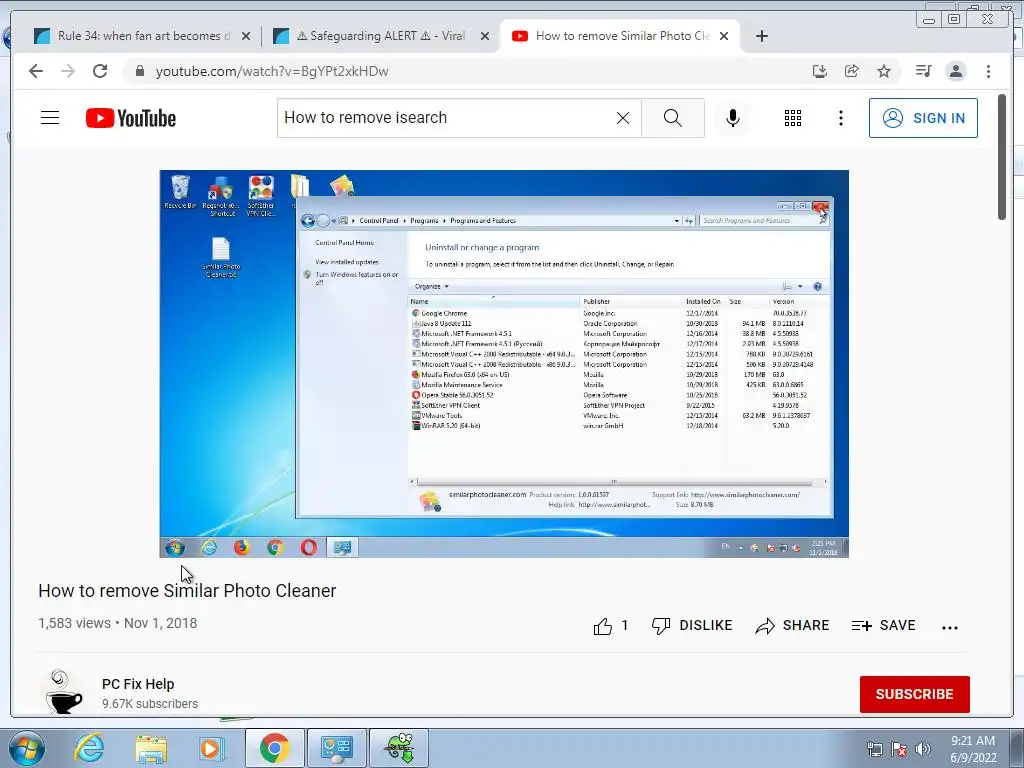Click the volume speaker tray icon
This screenshot has height=768, width=1024.
(923, 748)
